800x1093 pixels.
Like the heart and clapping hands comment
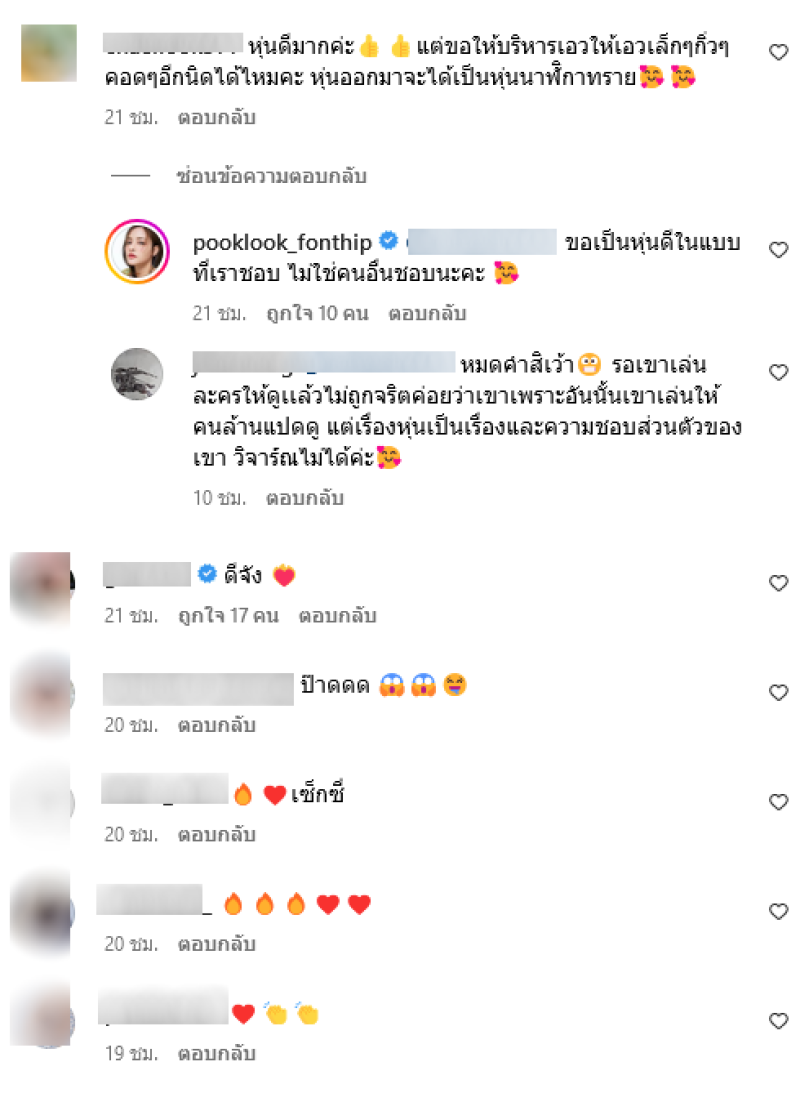click(778, 1021)
